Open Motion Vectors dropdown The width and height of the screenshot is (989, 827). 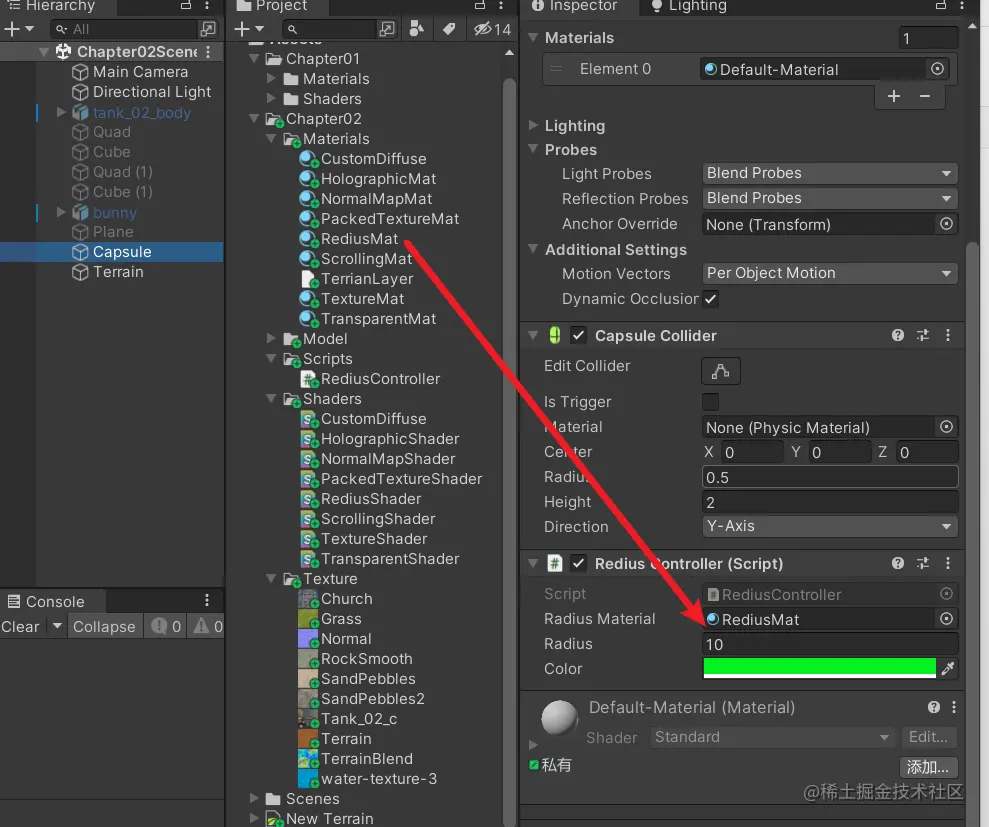830,274
